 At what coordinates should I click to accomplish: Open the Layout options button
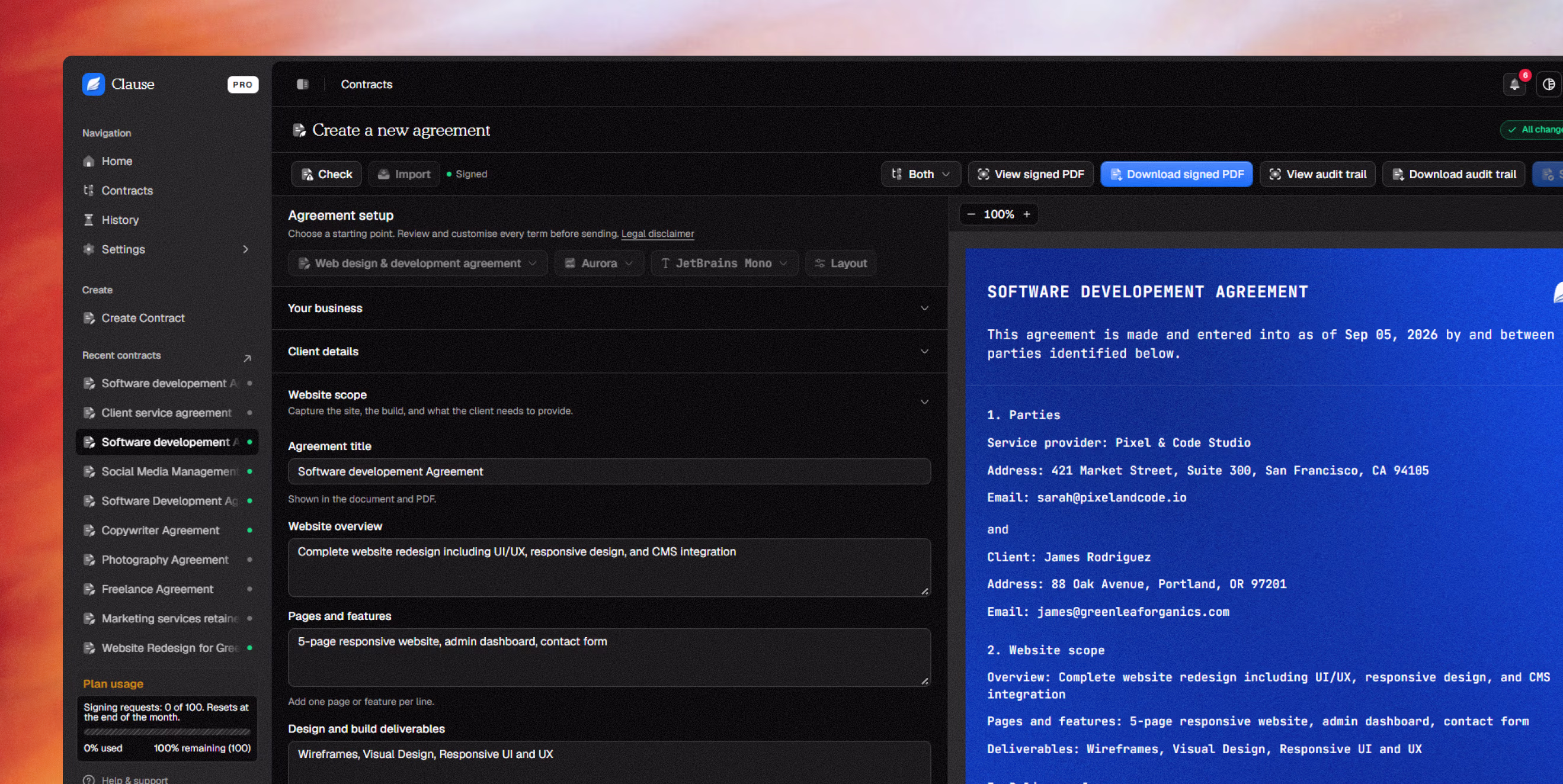click(x=841, y=263)
